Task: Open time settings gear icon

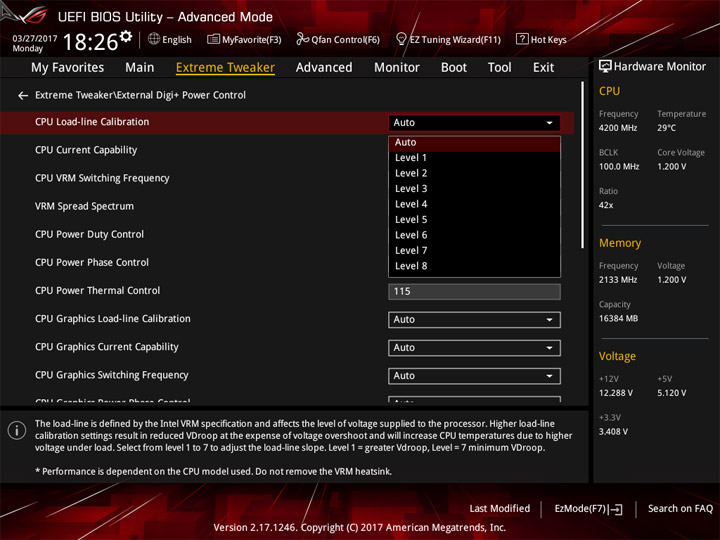Action: pos(126,36)
